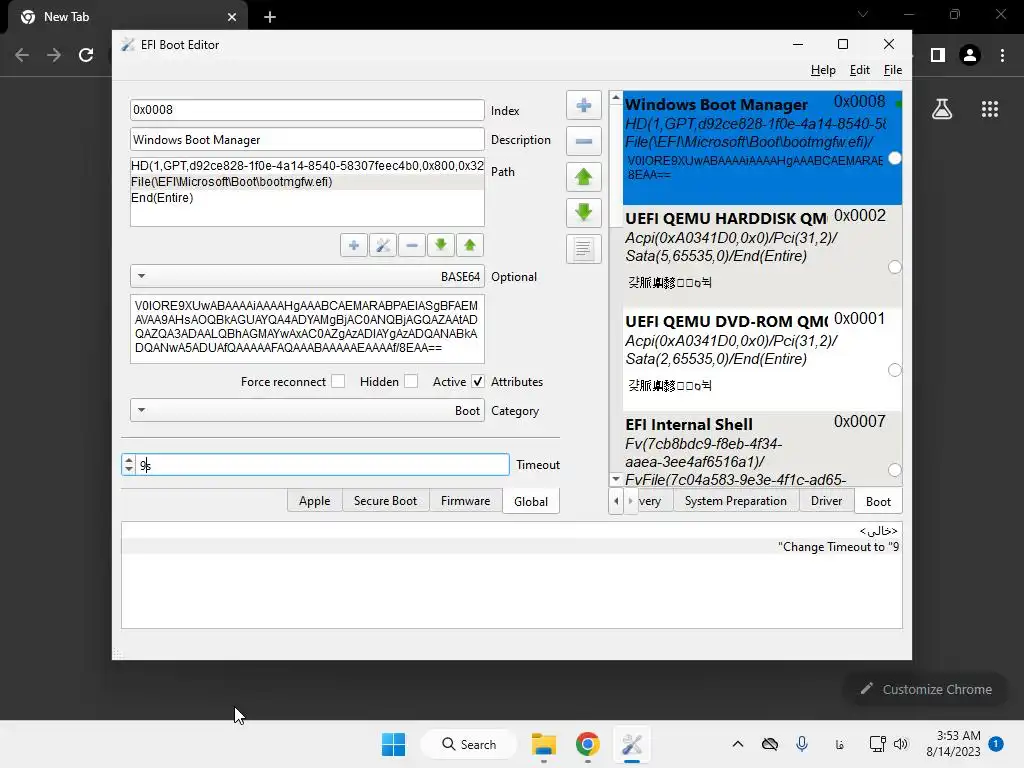The image size is (1024, 768).
Task: Select "Change Timeout to" undo history row
Action: pos(511,547)
